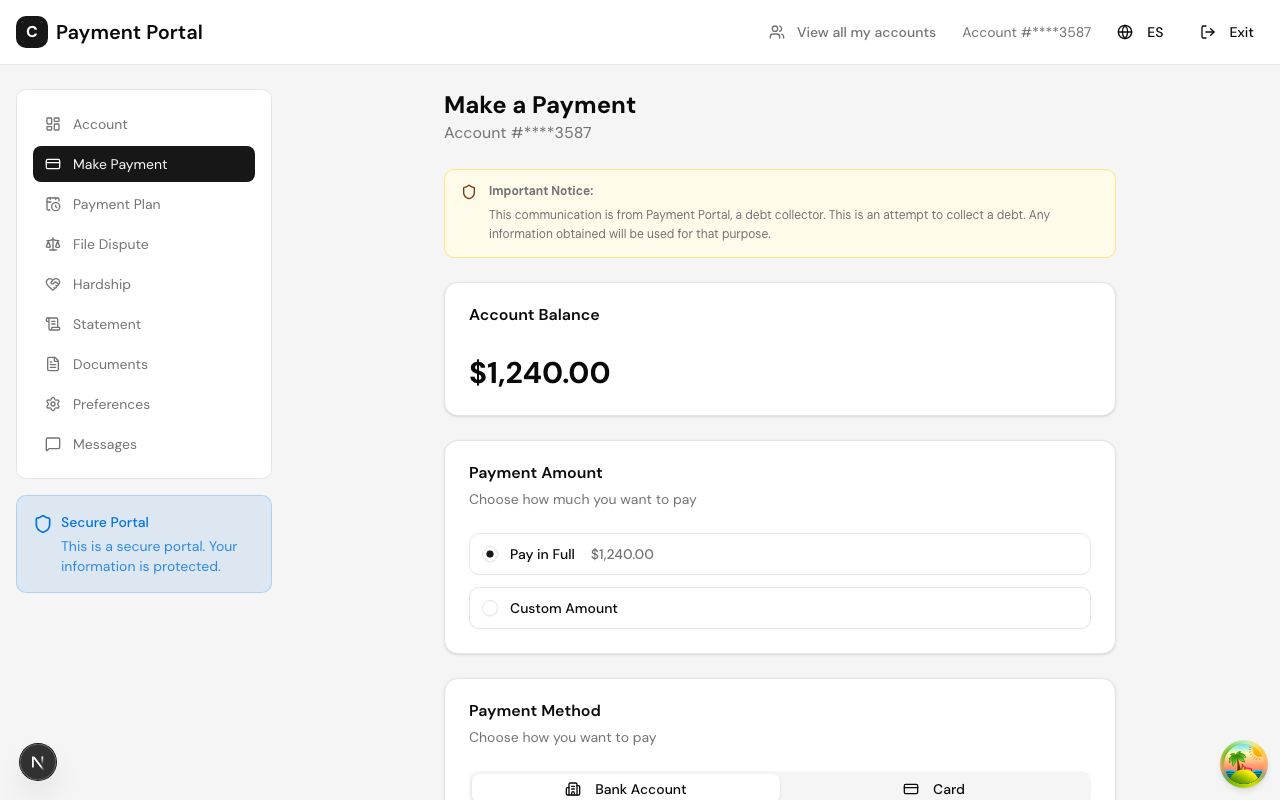Click the $1,240.00 account balance value

pos(539,373)
